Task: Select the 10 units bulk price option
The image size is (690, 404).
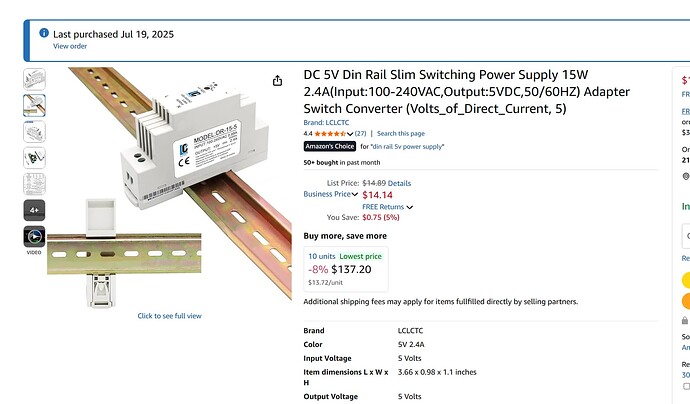Action: (346, 269)
